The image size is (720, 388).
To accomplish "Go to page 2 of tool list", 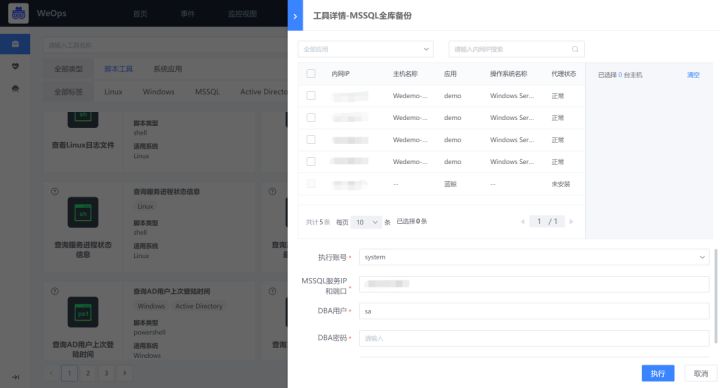I will click(88, 373).
